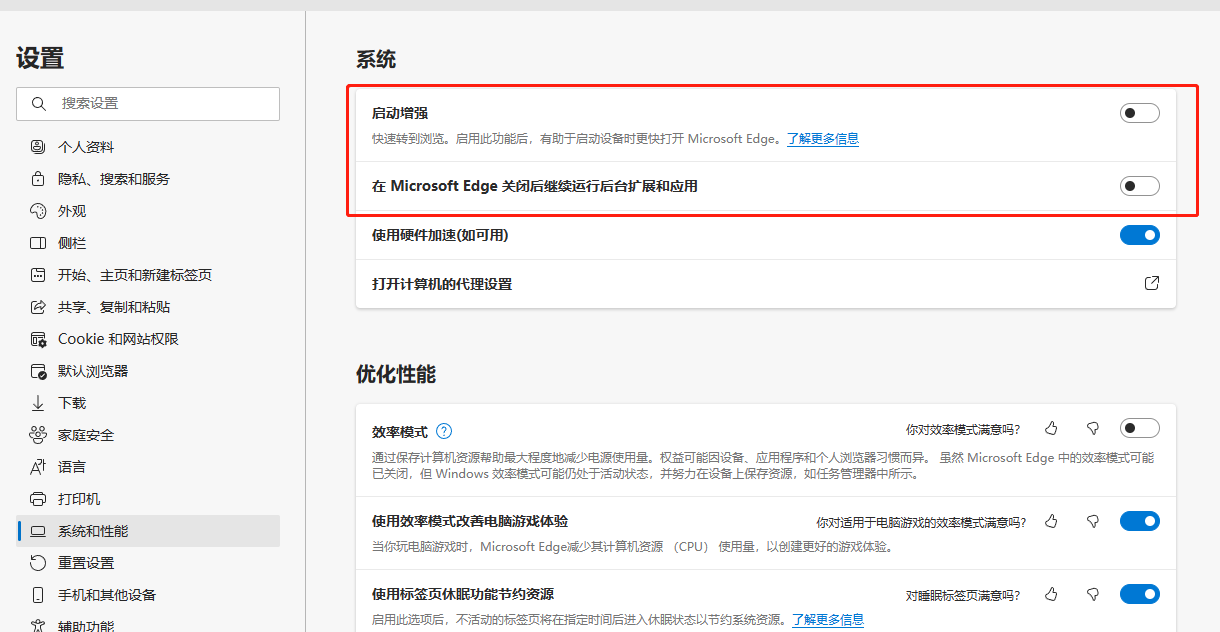Give thumbs down for 你对效率模式满意吗
The width and height of the screenshot is (1220, 632).
[1093, 428]
